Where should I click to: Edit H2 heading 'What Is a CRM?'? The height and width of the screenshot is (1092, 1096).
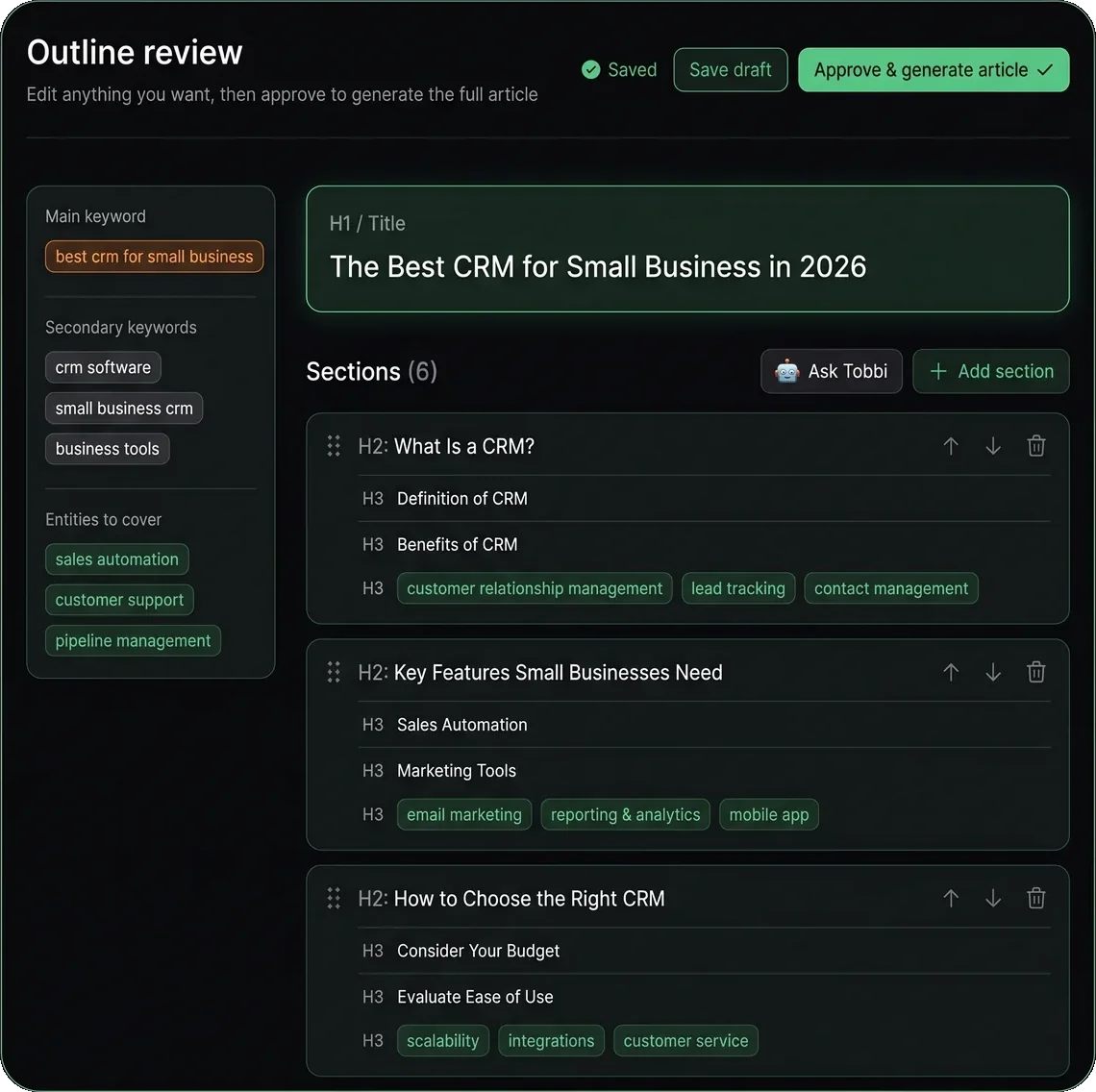click(x=464, y=446)
